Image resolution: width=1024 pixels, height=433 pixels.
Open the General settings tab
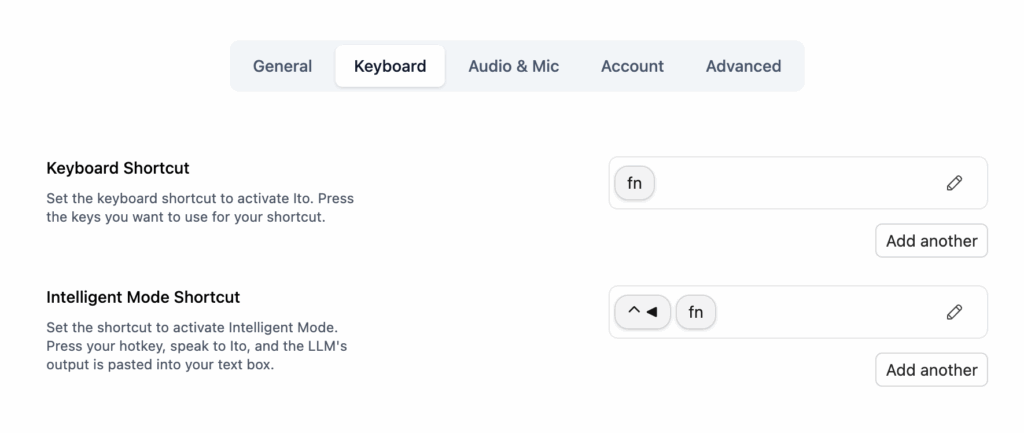282,66
